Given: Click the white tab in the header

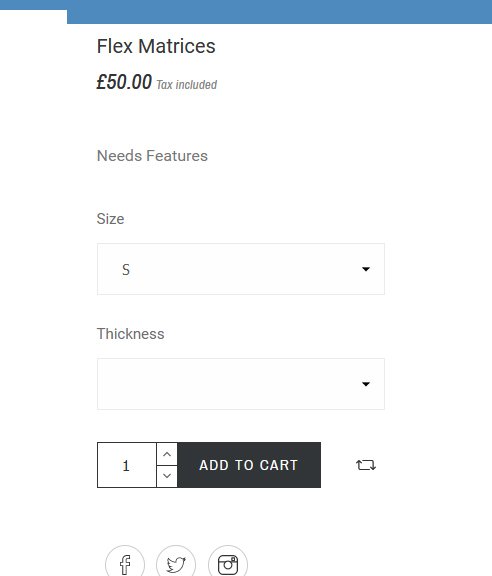Looking at the screenshot, I should [33, 17].
